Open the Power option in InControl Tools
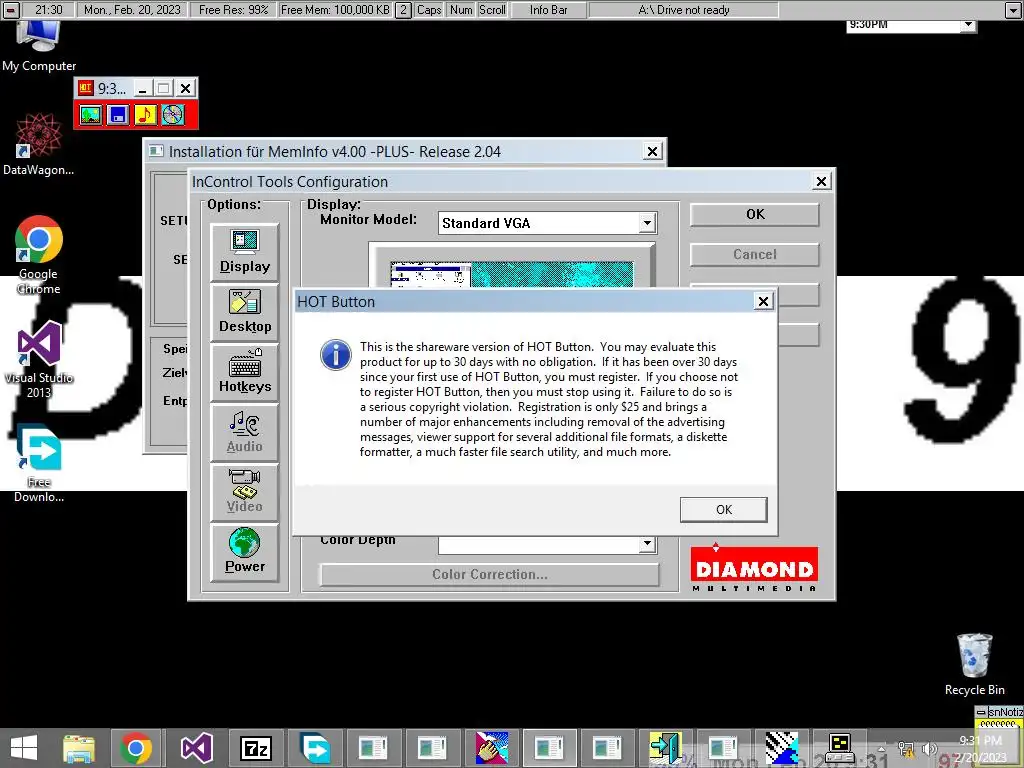This screenshot has height=768, width=1024. [245, 553]
